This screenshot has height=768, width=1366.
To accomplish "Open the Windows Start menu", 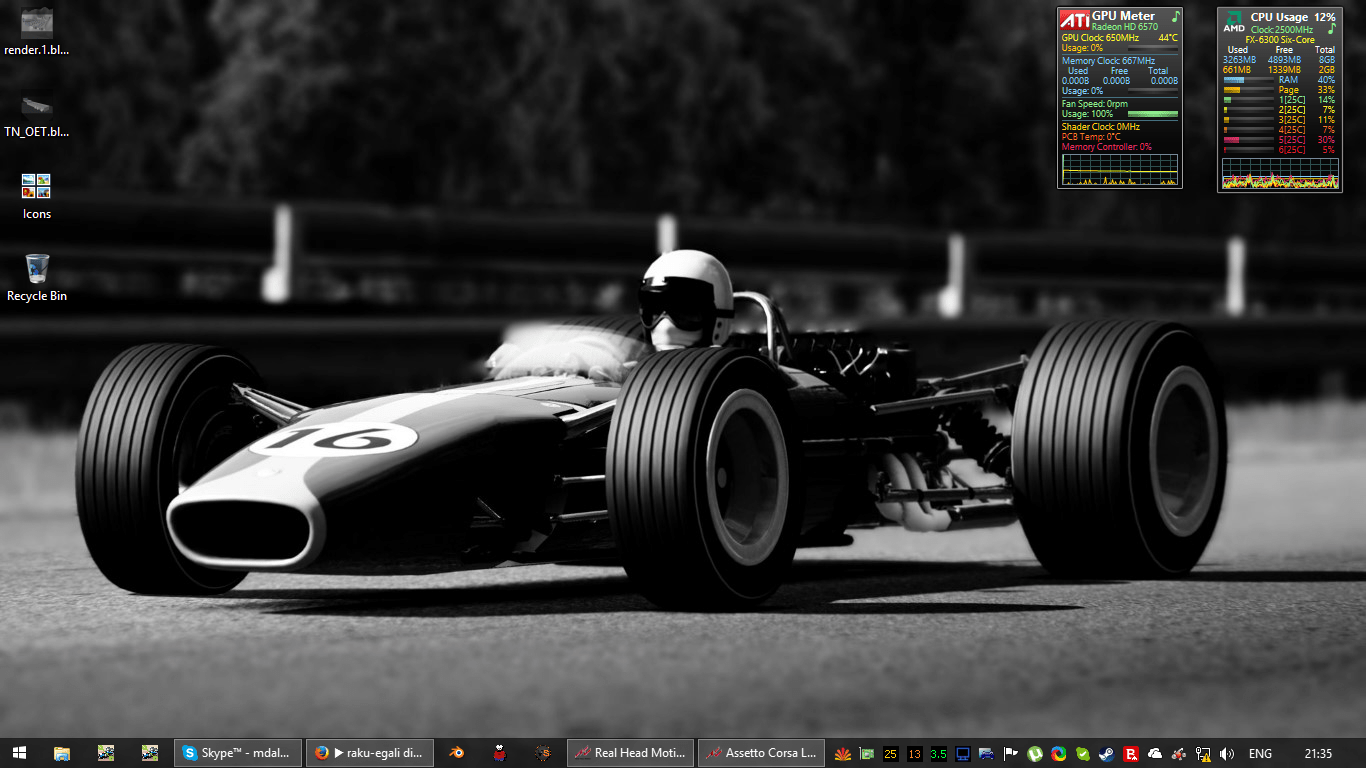I will [x=18, y=753].
